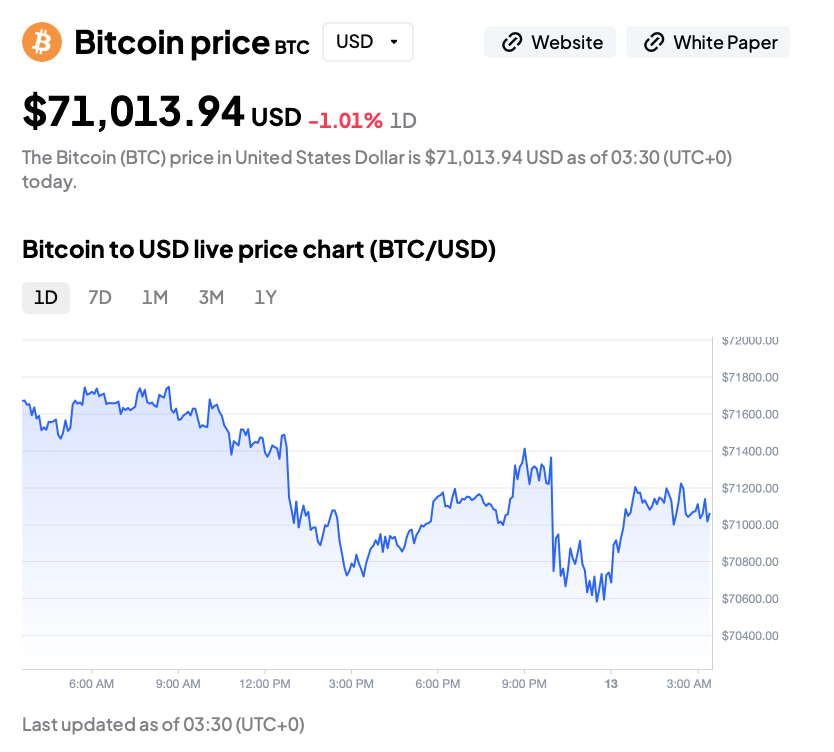
Task: Click the bold 13 date marker on the axis
Action: [x=611, y=684]
